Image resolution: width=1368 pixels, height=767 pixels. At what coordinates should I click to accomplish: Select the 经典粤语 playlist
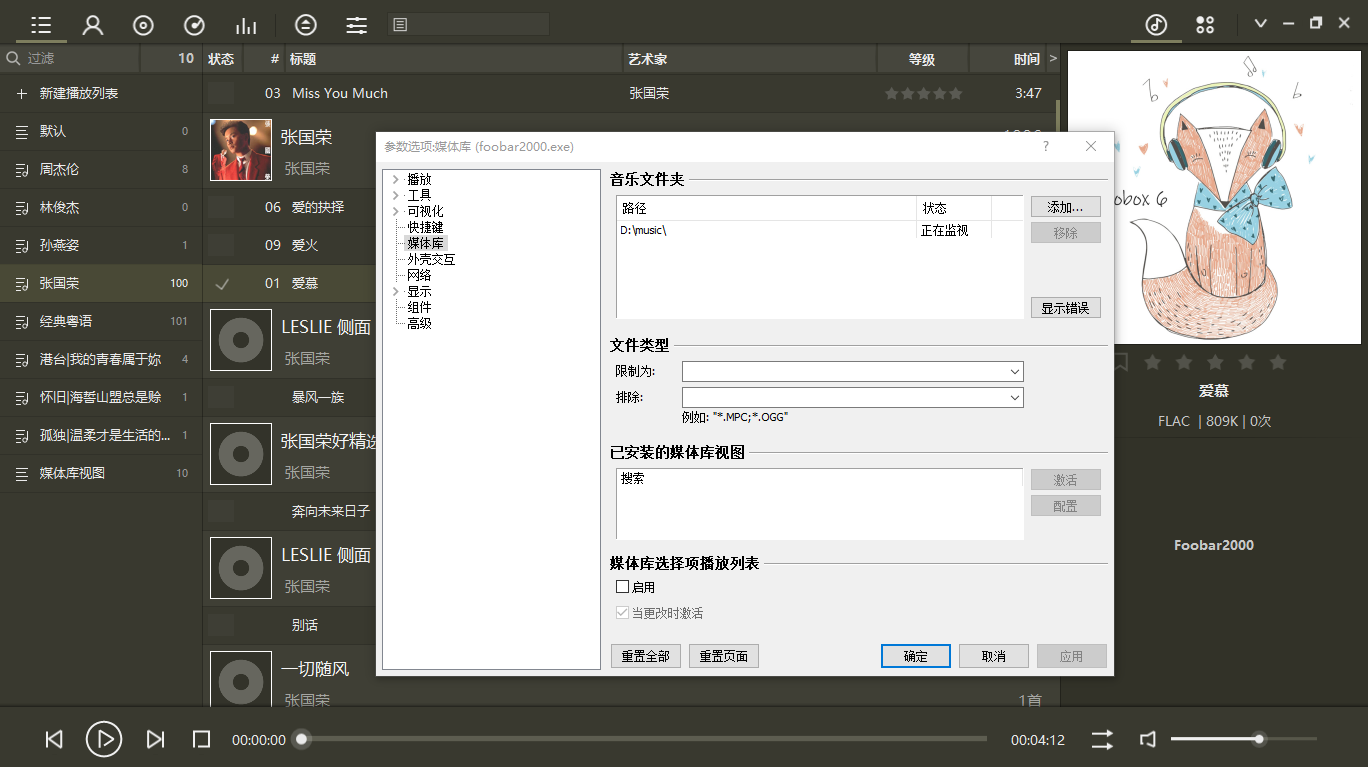[100, 321]
